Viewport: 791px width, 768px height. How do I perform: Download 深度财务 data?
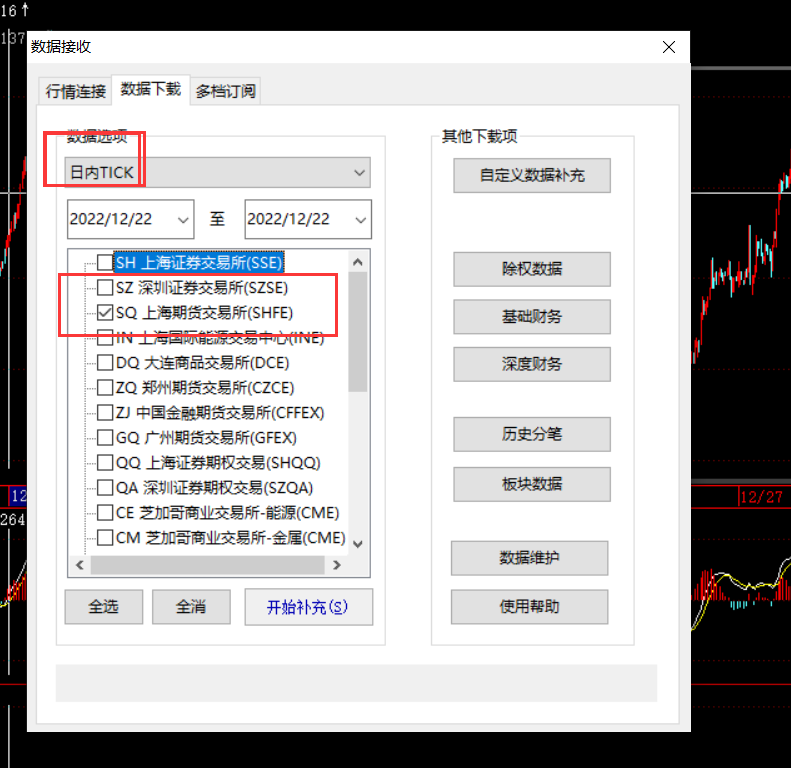[x=532, y=364]
